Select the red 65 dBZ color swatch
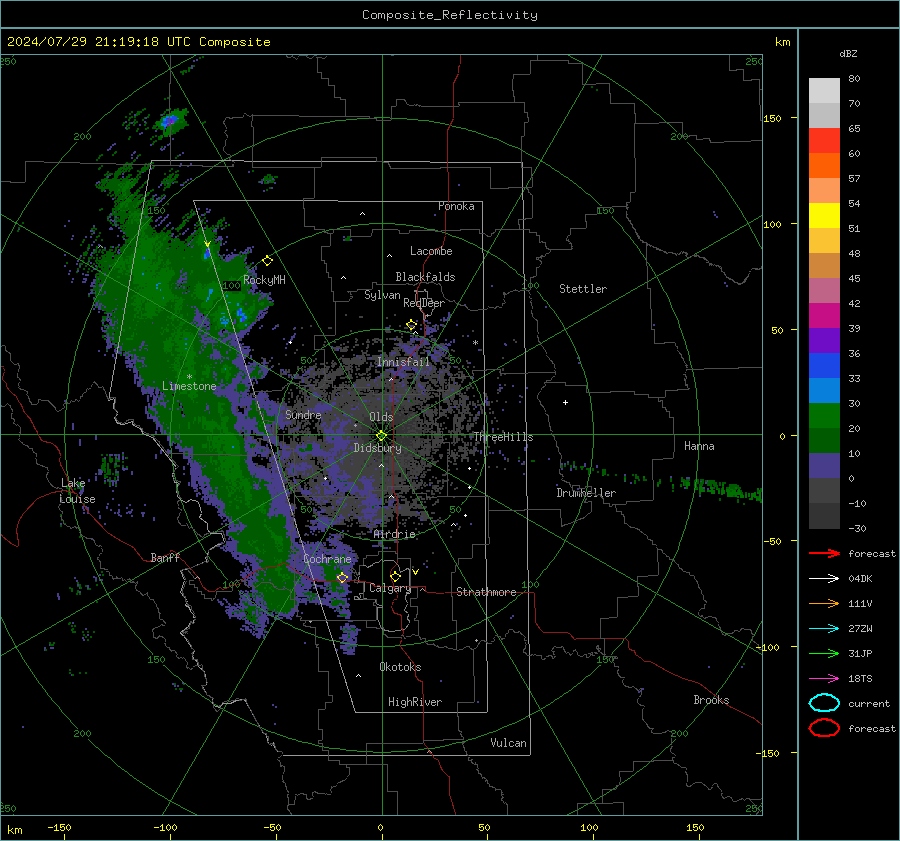The height and width of the screenshot is (841, 900). 824,140
